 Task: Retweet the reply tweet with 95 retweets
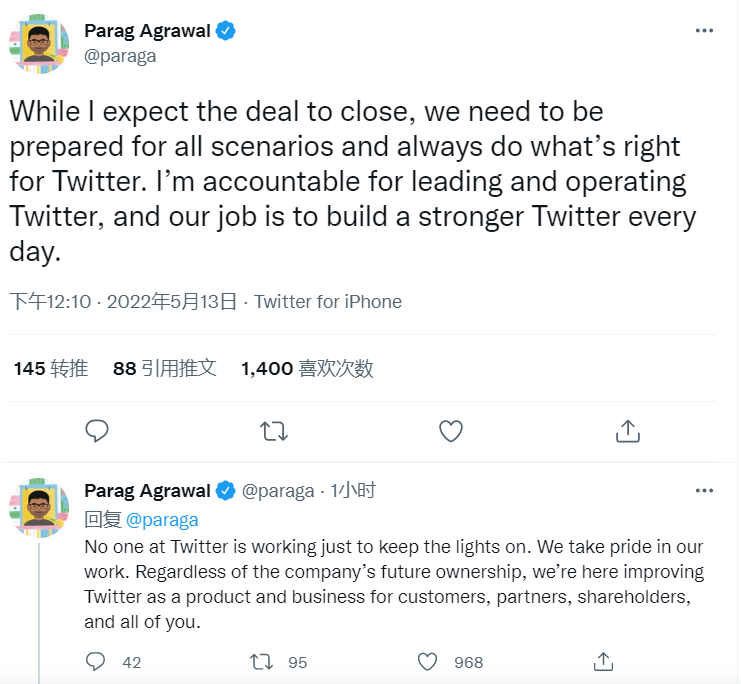(x=262, y=662)
